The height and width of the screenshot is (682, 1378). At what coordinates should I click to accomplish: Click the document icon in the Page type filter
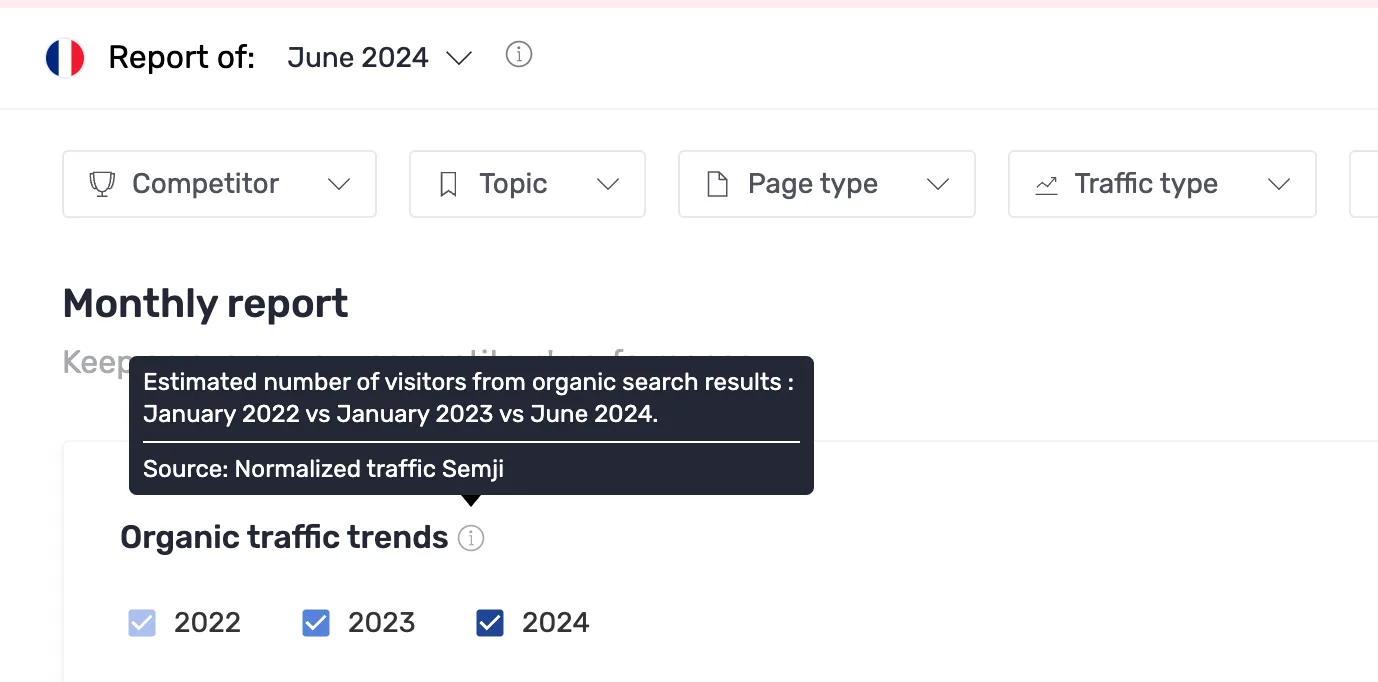click(717, 184)
